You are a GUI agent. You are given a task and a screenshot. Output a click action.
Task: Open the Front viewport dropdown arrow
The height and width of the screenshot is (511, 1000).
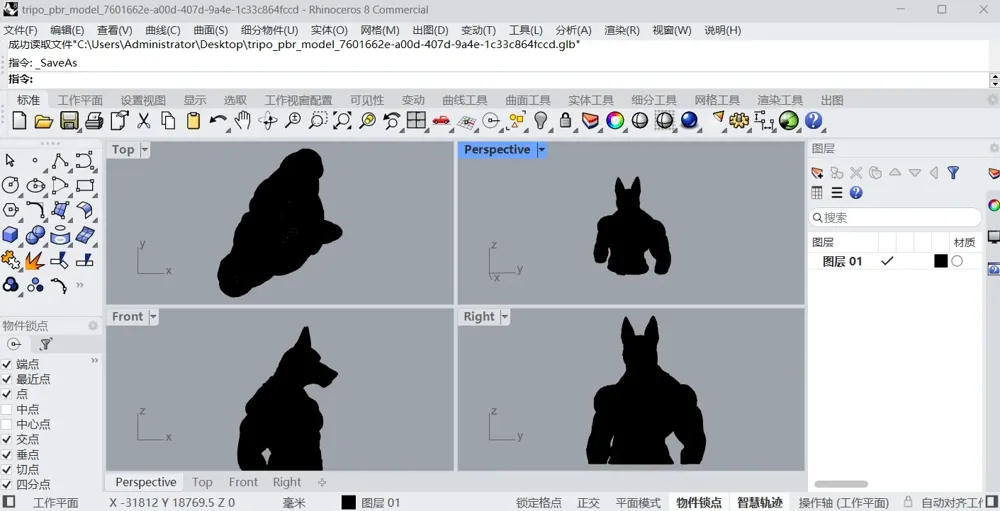click(x=153, y=317)
